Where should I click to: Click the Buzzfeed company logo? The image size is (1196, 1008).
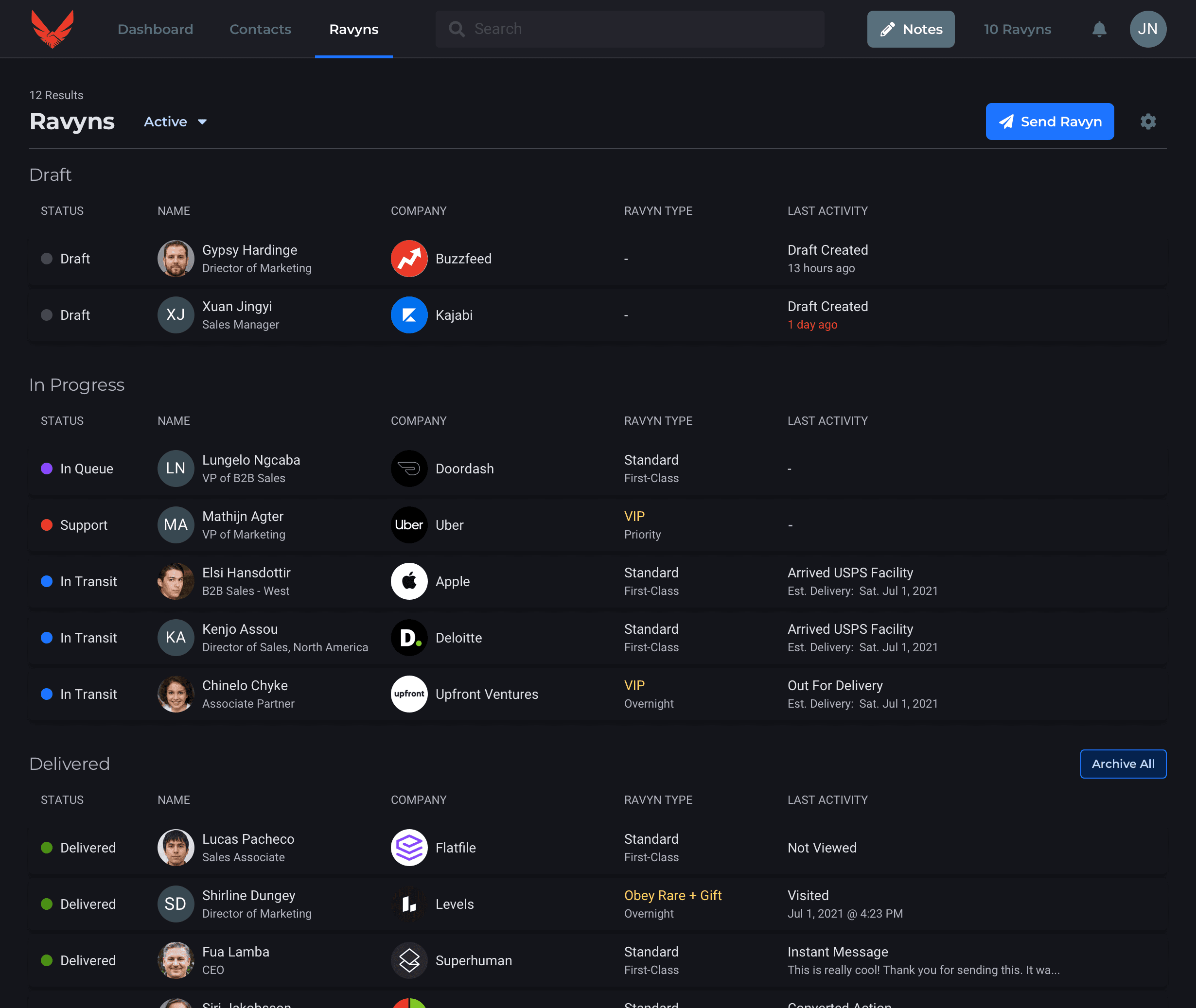[409, 259]
